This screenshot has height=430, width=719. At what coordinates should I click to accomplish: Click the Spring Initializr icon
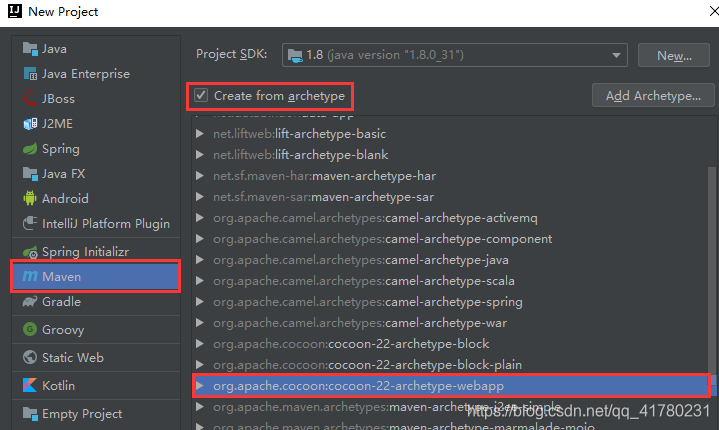tap(30, 252)
